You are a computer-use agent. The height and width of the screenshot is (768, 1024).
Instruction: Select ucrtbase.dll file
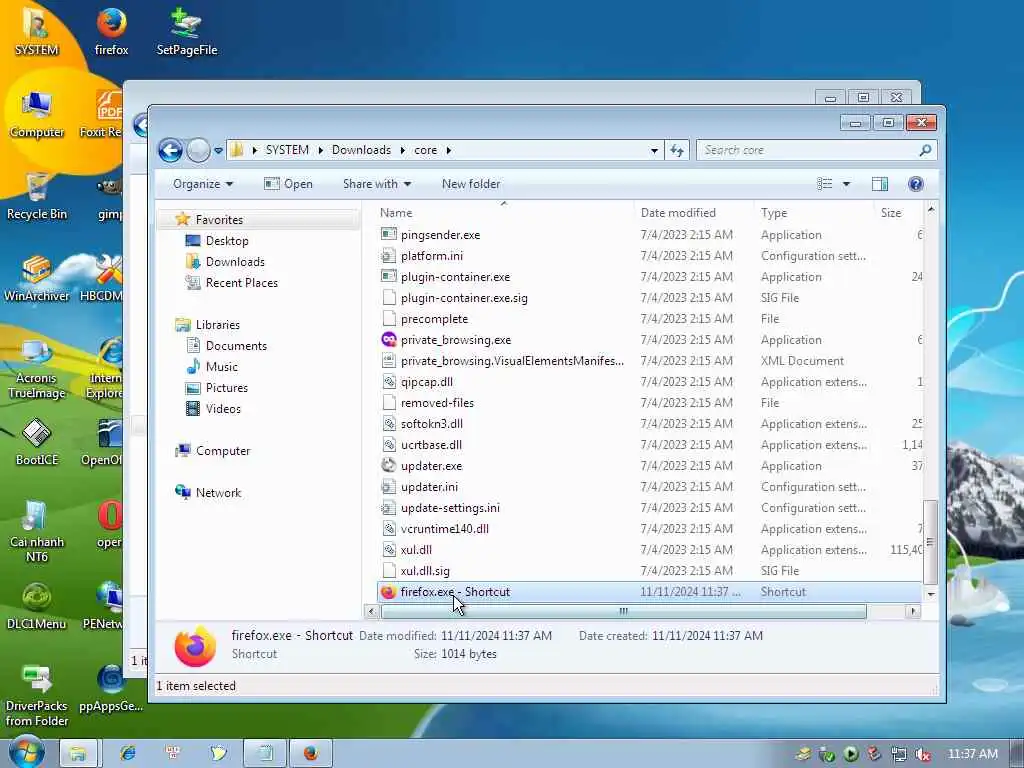click(x=431, y=445)
